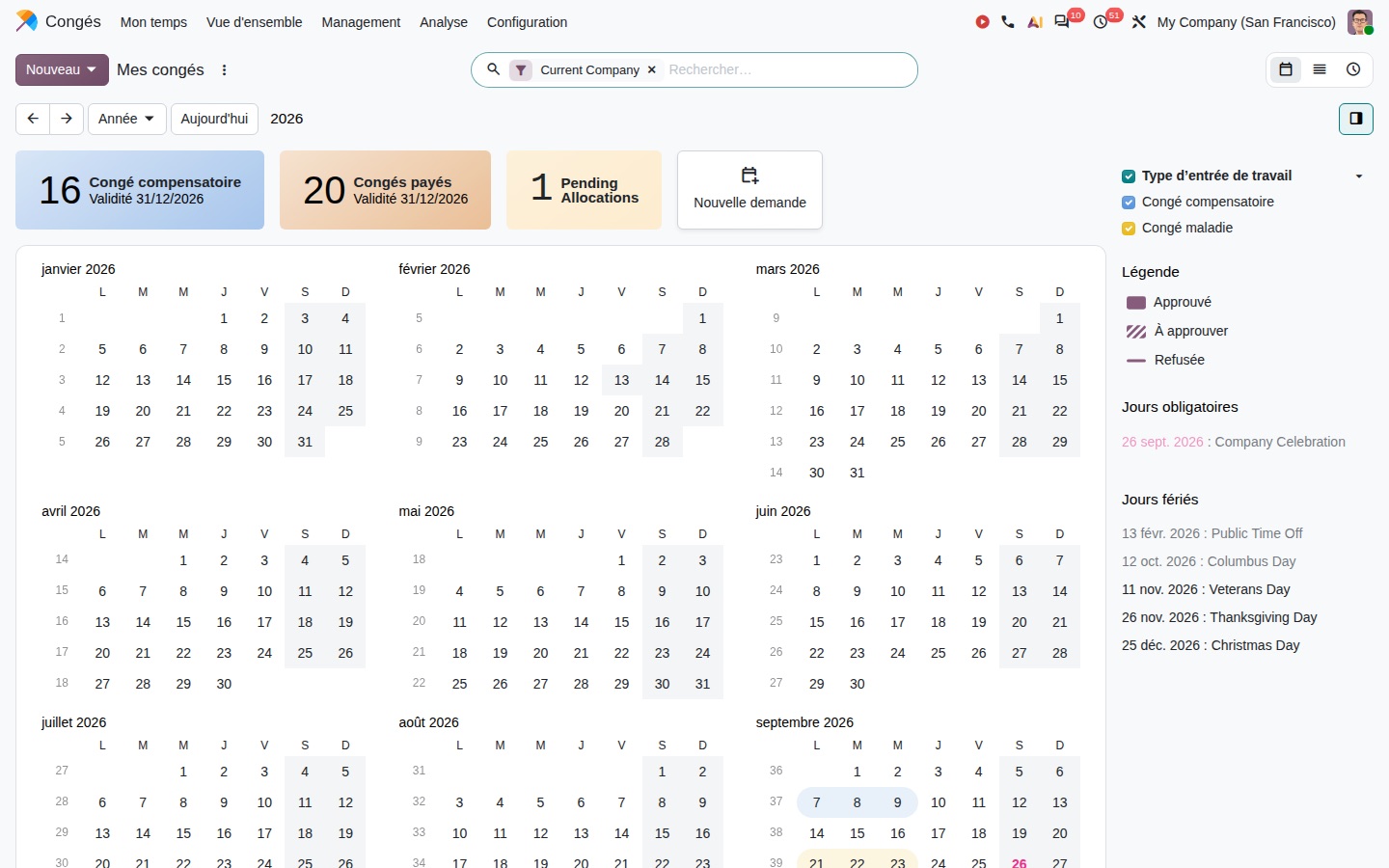The image size is (1389, 868).
Task: Open the Congé compensatoire balance card
Action: tap(140, 190)
